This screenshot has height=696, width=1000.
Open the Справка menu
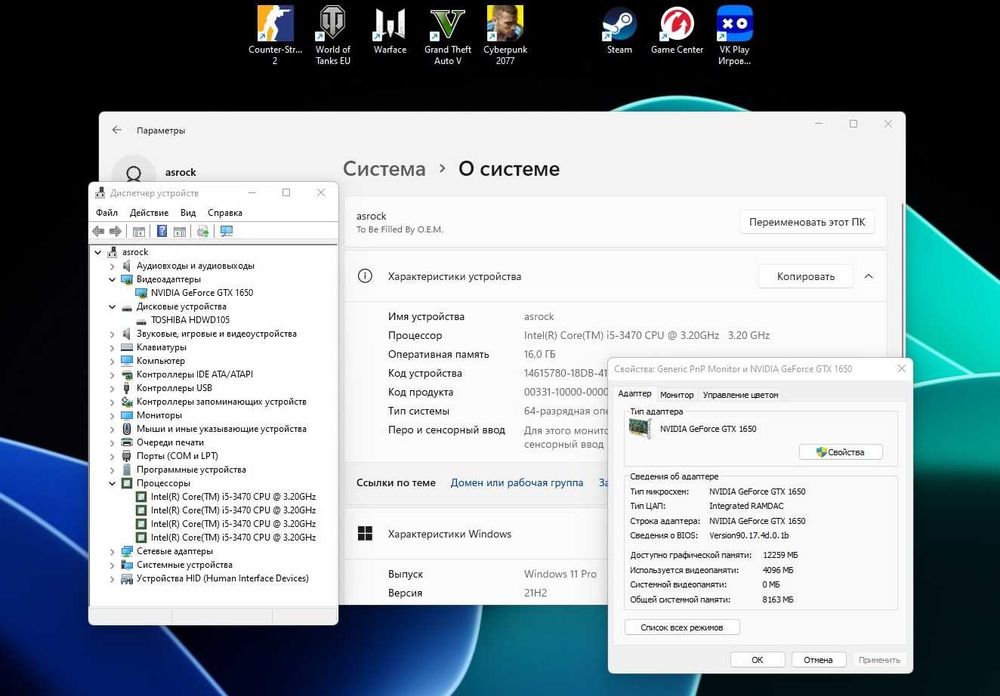224,212
